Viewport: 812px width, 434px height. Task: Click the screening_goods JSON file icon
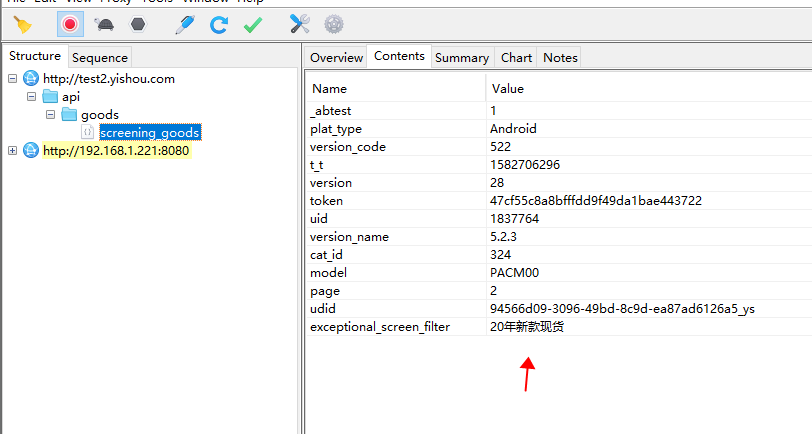point(88,132)
